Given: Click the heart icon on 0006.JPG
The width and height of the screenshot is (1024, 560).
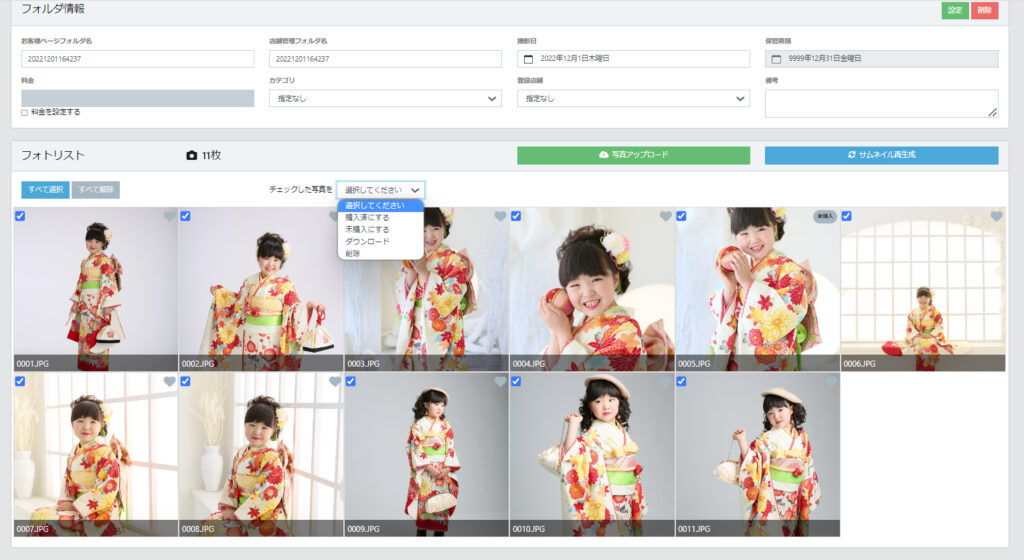Looking at the screenshot, I should coord(996,216).
